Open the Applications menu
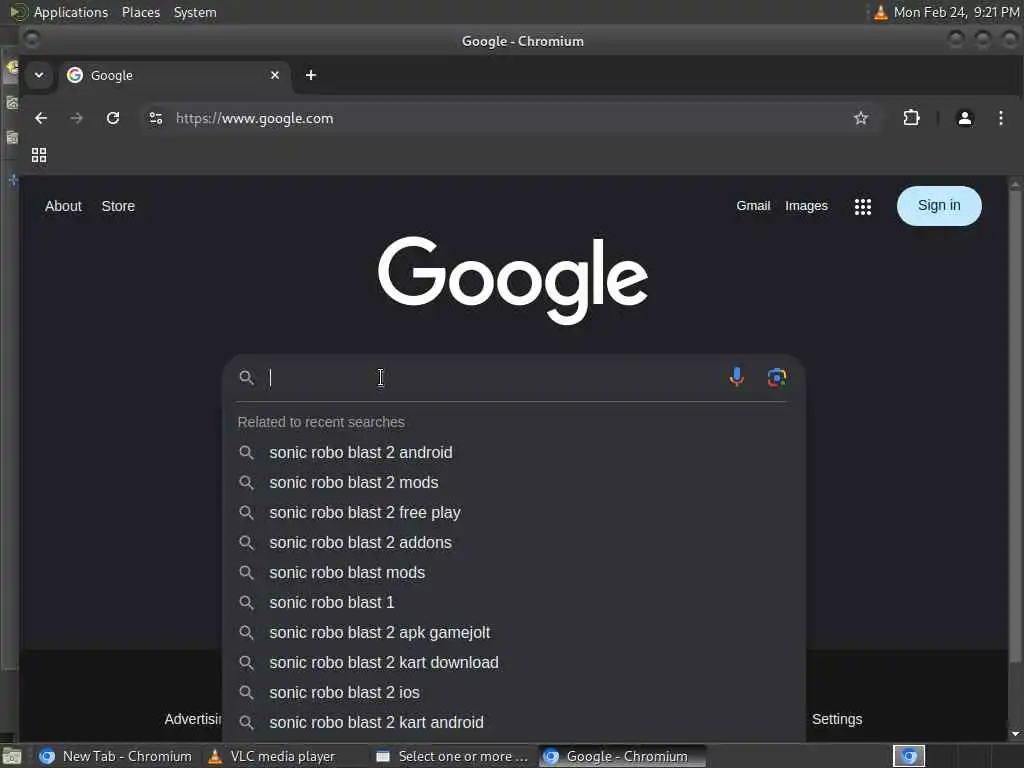Image resolution: width=1024 pixels, height=768 pixels. point(71,12)
